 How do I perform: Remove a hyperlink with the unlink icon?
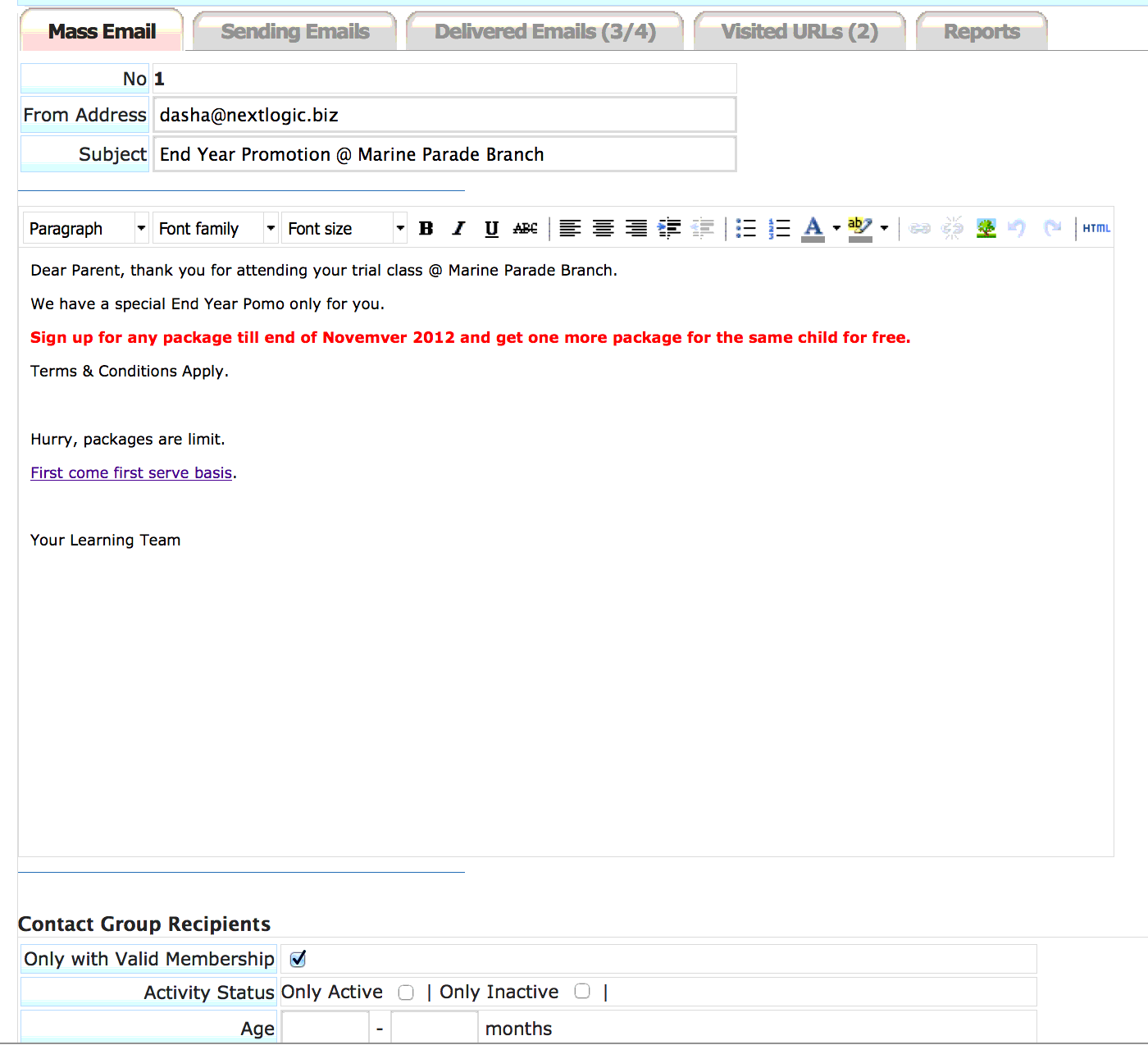[952, 229]
